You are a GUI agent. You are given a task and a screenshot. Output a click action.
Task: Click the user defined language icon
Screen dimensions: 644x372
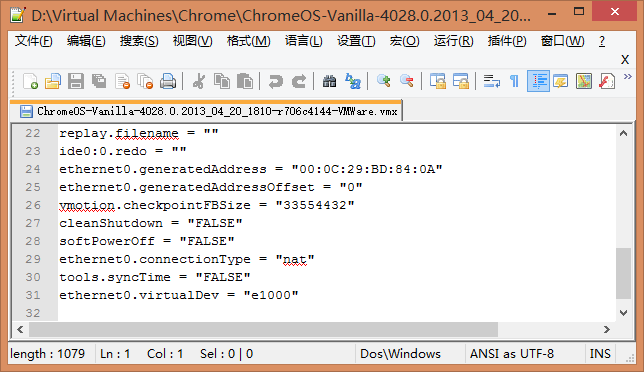(561, 81)
